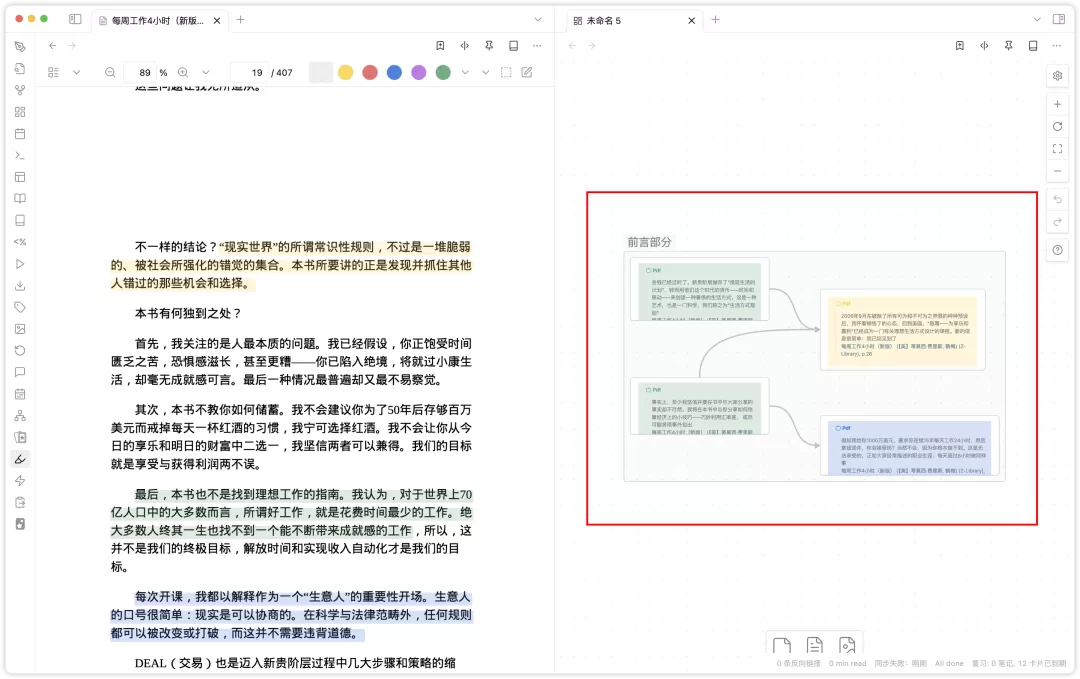The image size is (1080, 679).
Task: Open canvas help question mark
Action: [1057, 250]
